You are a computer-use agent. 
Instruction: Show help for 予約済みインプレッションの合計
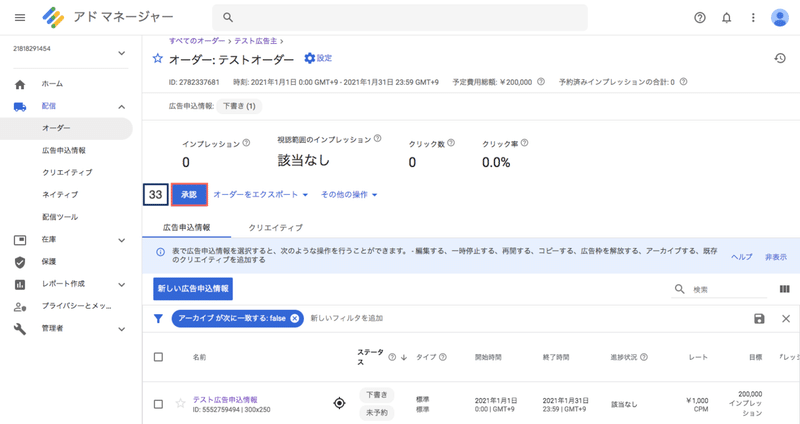tap(684, 82)
